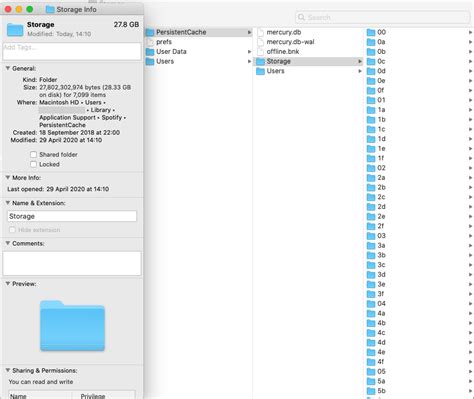This screenshot has height=399, width=474.
Task: Click the folder icon of 1b
Action: pos(371,119)
